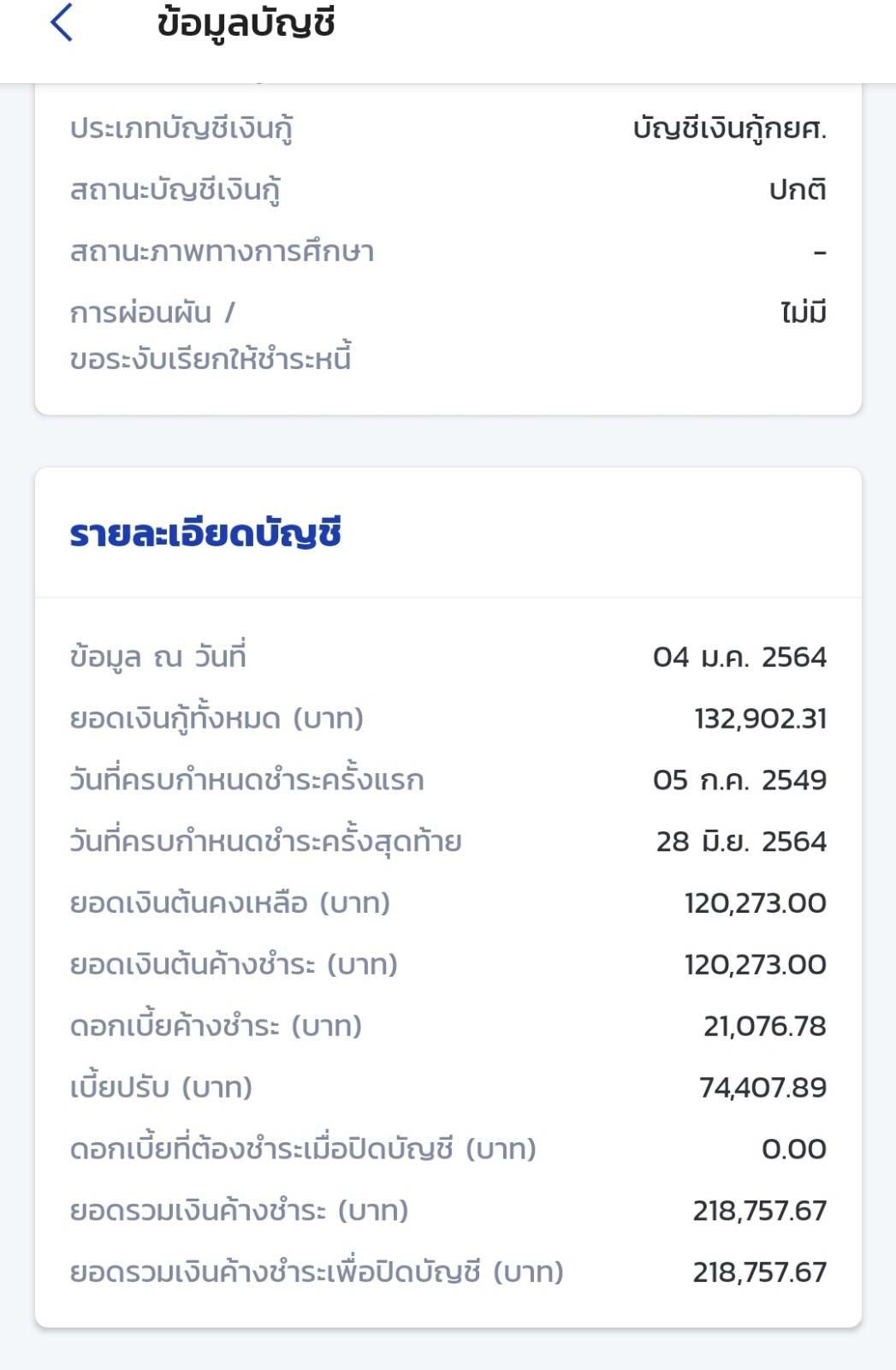Select the ประเภทบัญชีเงินกู้ label
The image size is (896, 1370).
click(181, 128)
